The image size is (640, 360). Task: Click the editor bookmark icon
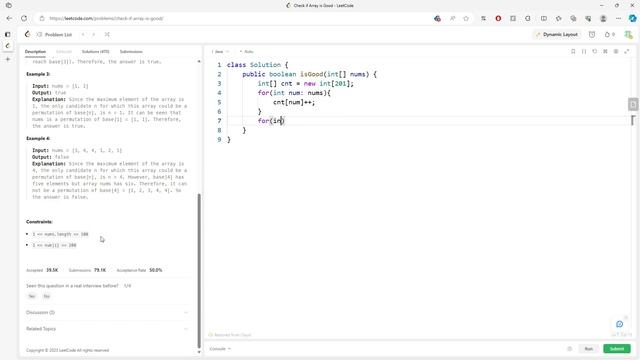(573, 51)
